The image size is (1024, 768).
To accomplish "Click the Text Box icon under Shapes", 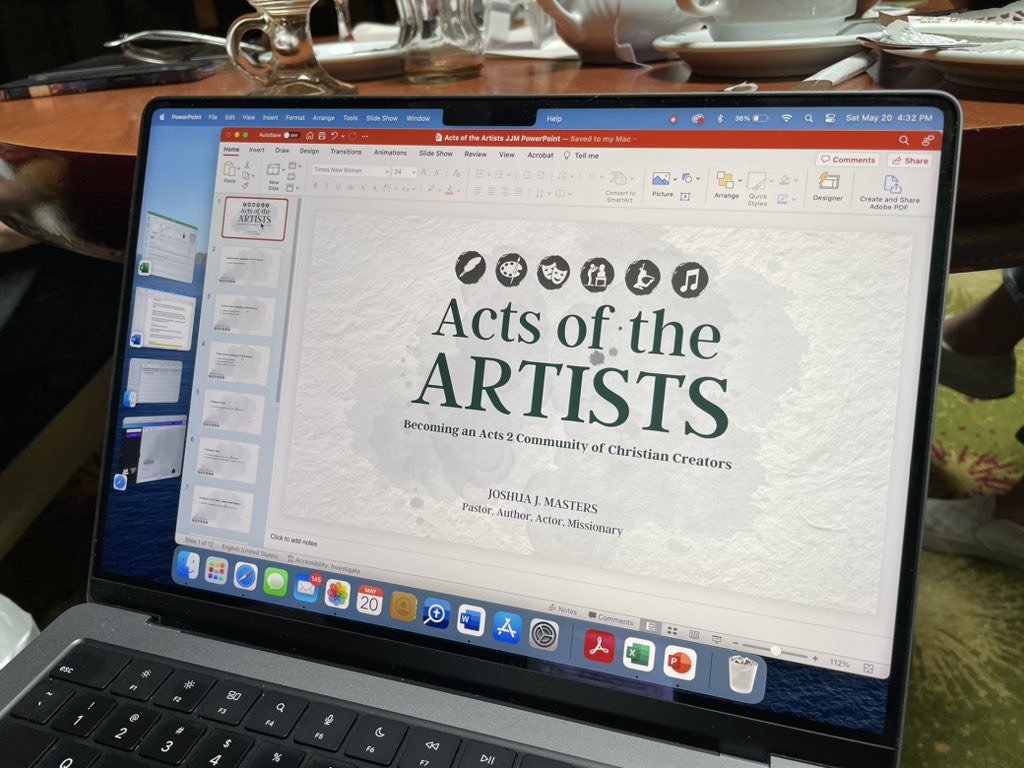I will 685,196.
